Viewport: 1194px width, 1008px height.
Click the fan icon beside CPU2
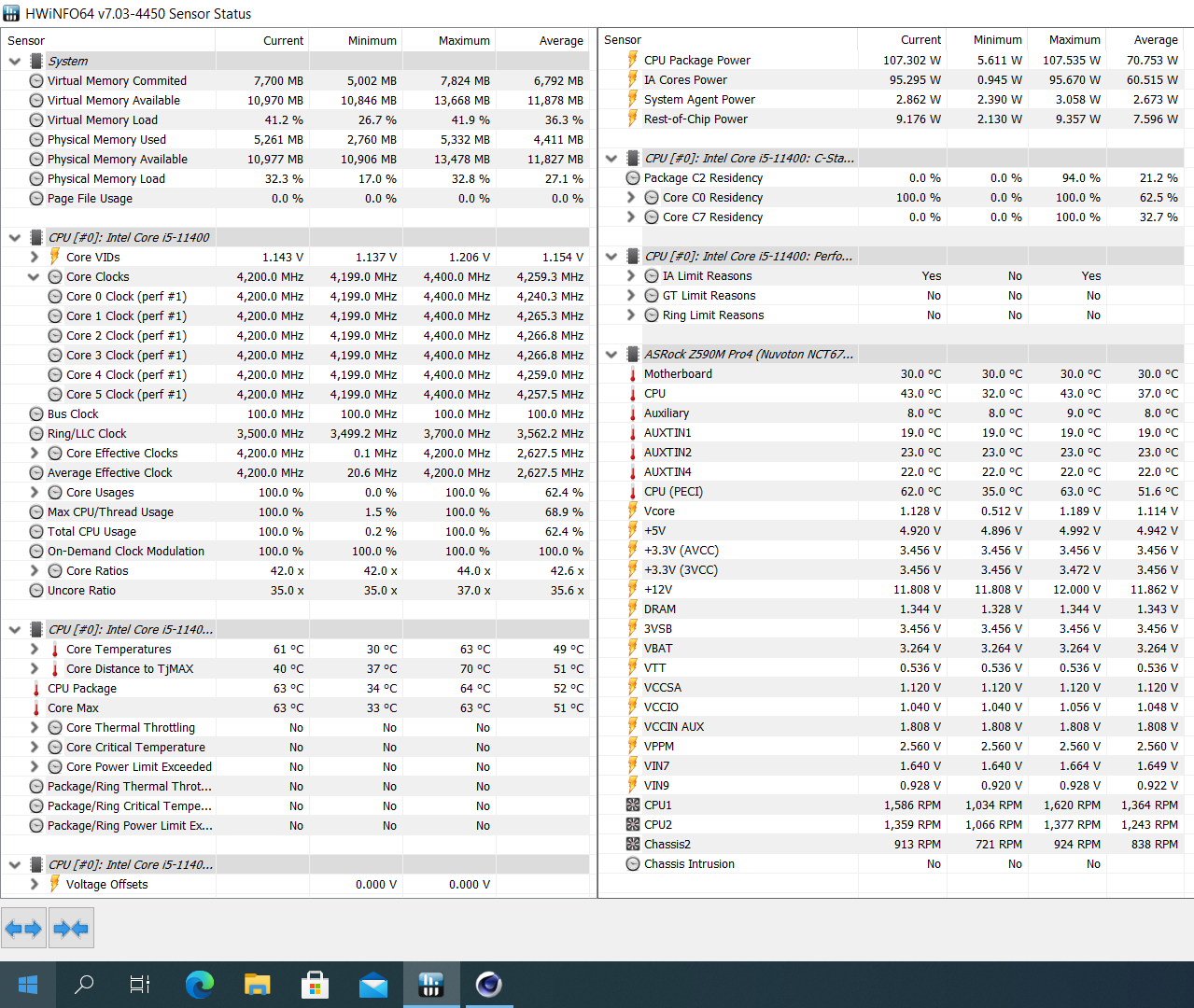633,824
